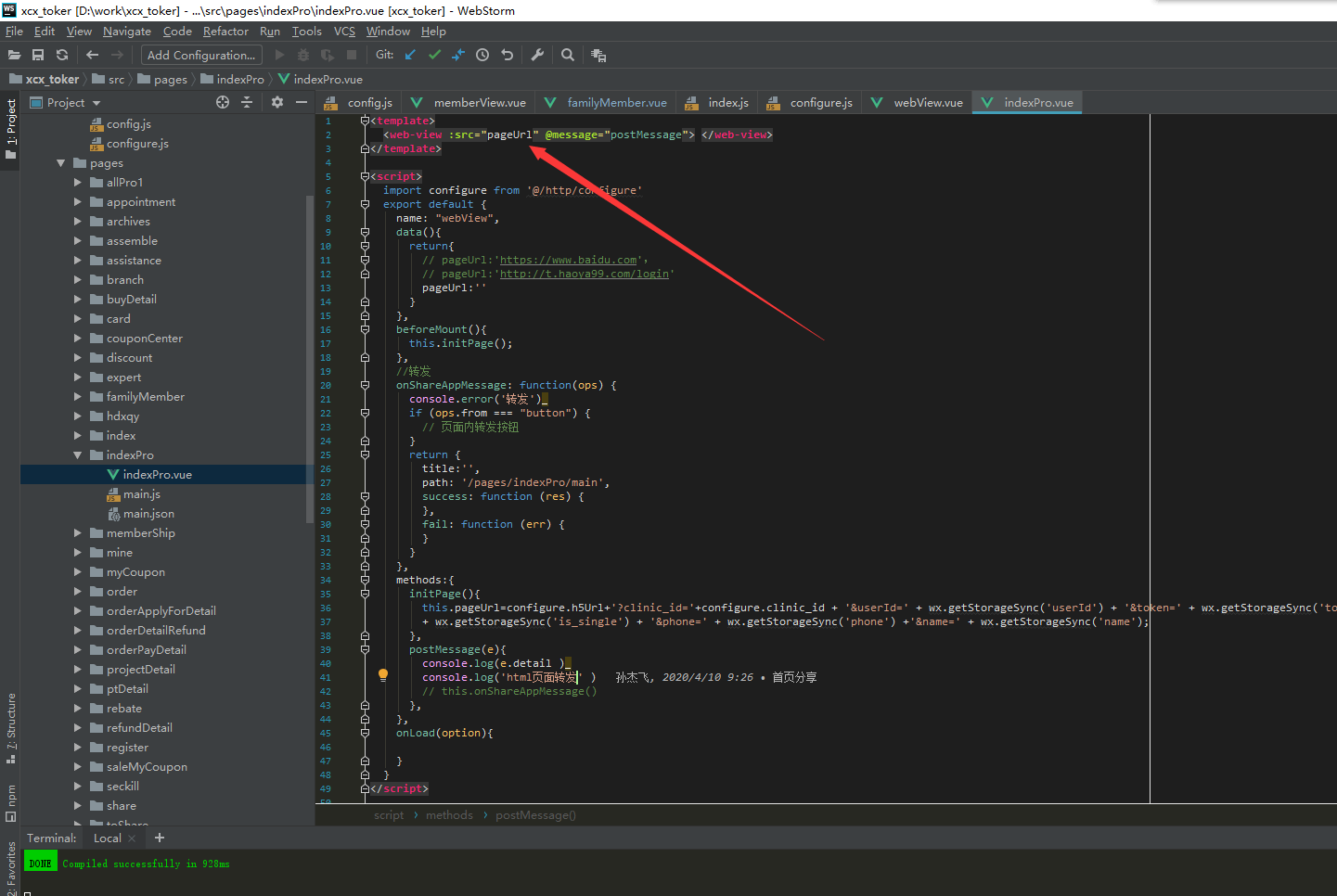Open the Navigate menu

click(x=127, y=32)
